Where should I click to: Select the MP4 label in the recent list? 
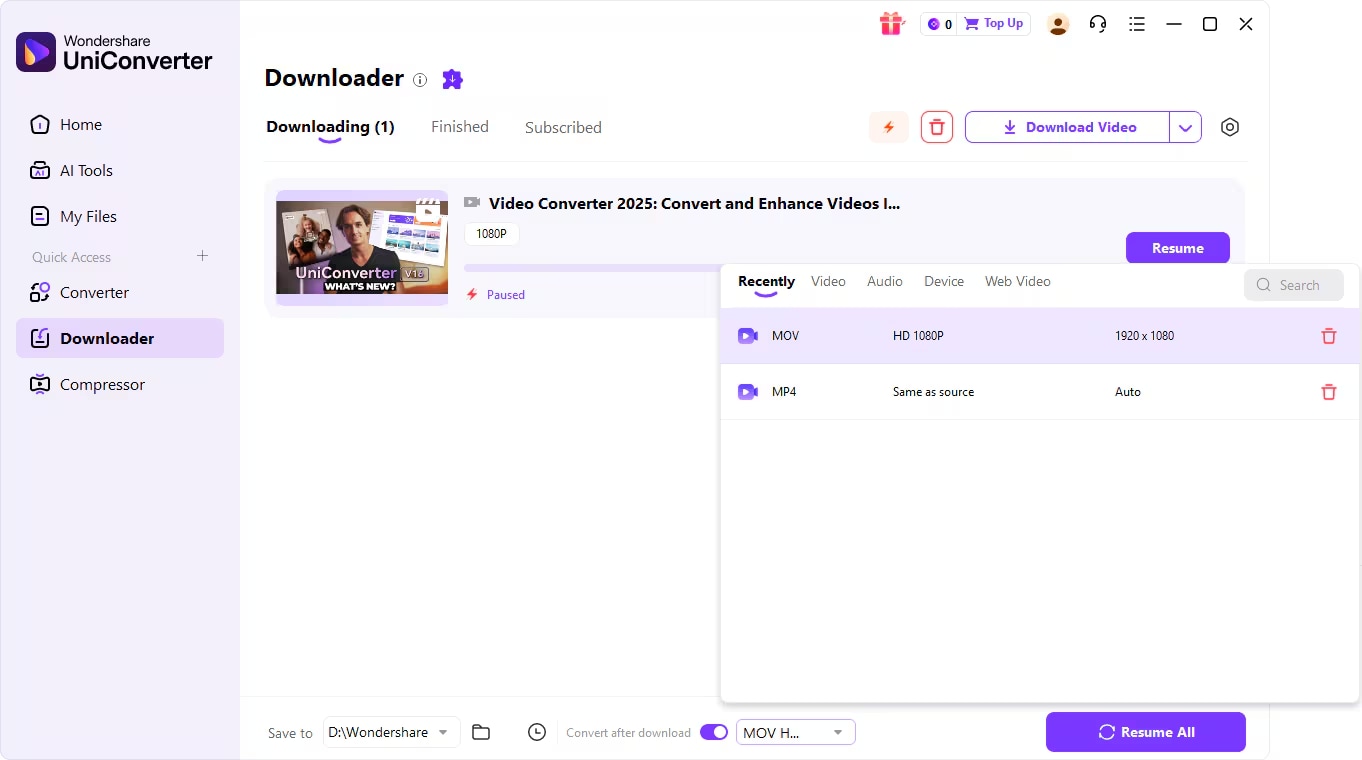(785, 392)
